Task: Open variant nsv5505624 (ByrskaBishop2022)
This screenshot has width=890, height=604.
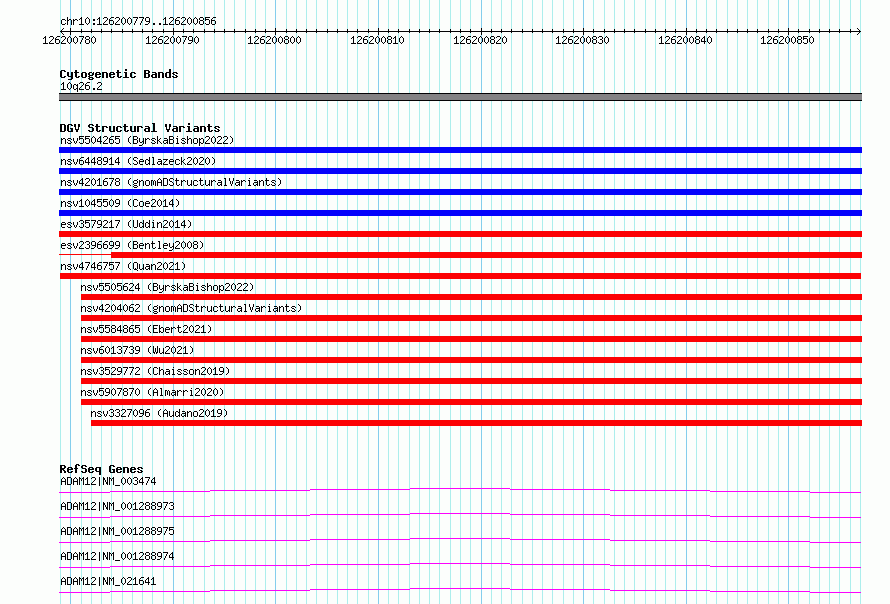Action: pos(167,287)
